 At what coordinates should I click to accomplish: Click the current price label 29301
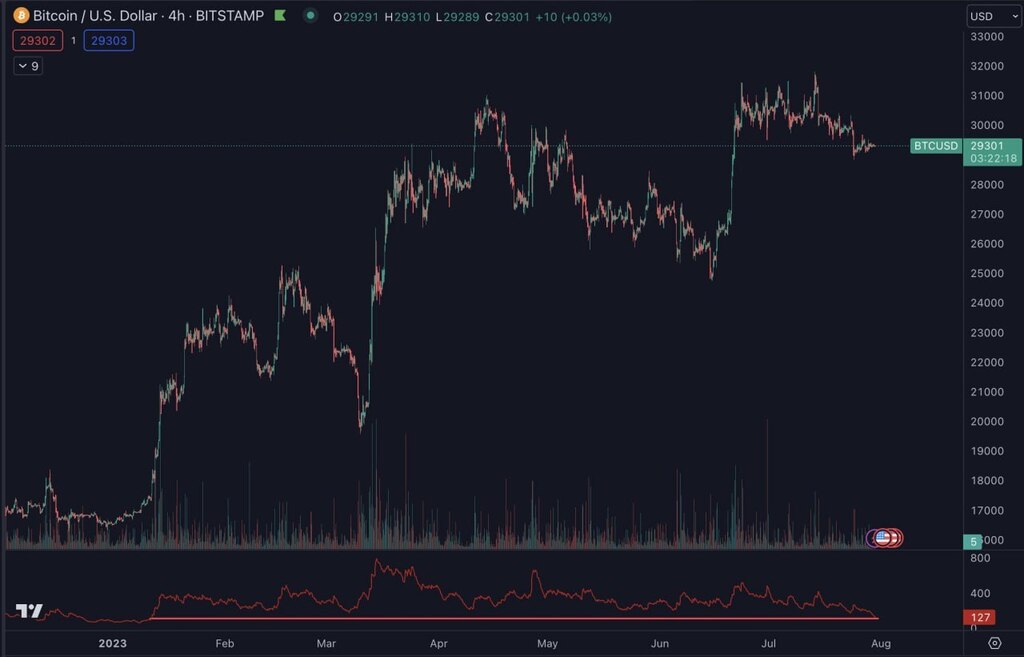987,146
